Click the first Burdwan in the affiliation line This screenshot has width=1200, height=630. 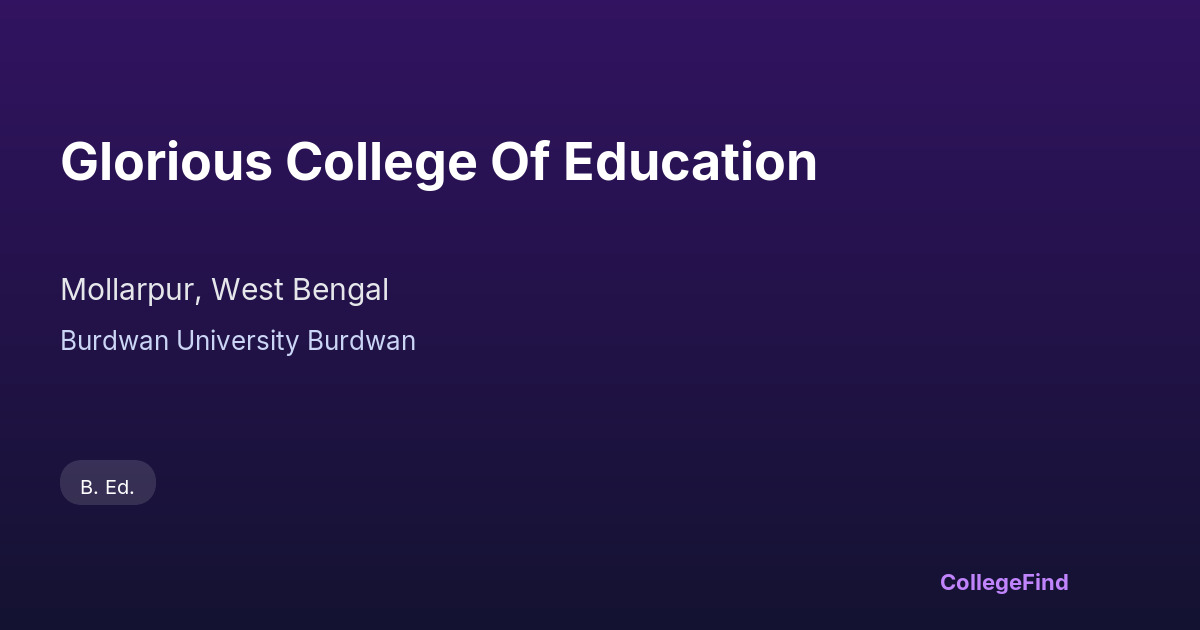tap(114, 341)
